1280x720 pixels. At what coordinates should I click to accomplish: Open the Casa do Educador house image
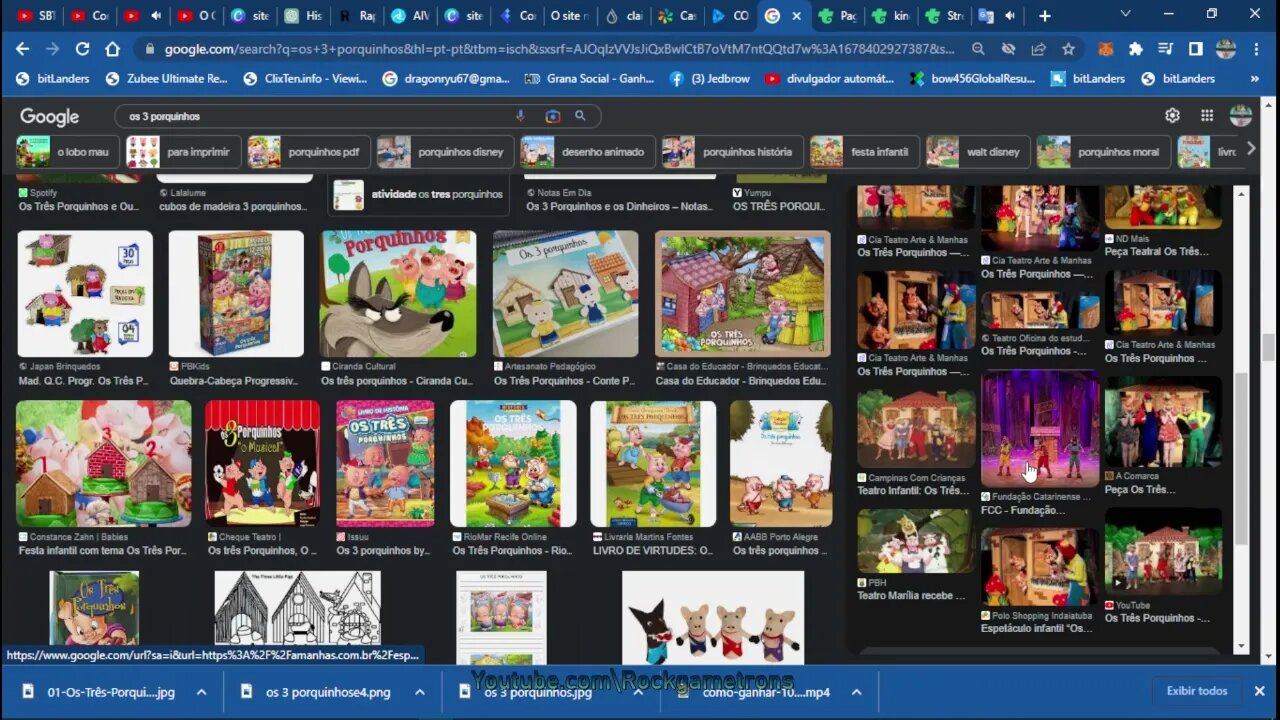742,294
